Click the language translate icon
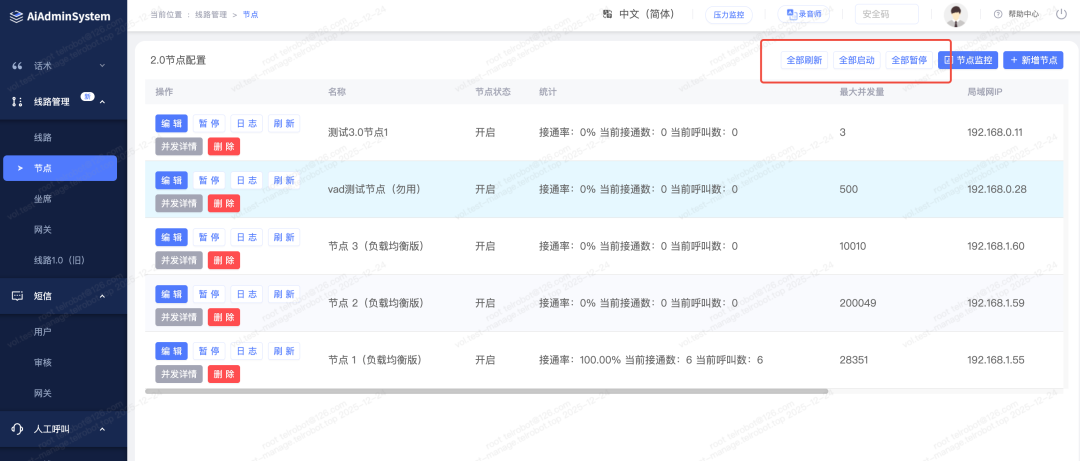 tap(607, 14)
